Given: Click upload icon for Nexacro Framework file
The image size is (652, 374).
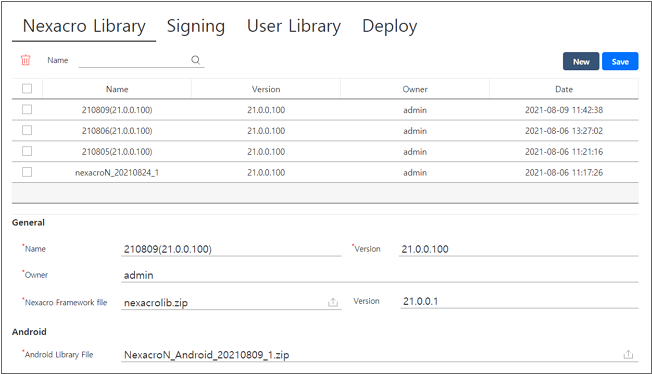Looking at the screenshot, I should tap(333, 302).
